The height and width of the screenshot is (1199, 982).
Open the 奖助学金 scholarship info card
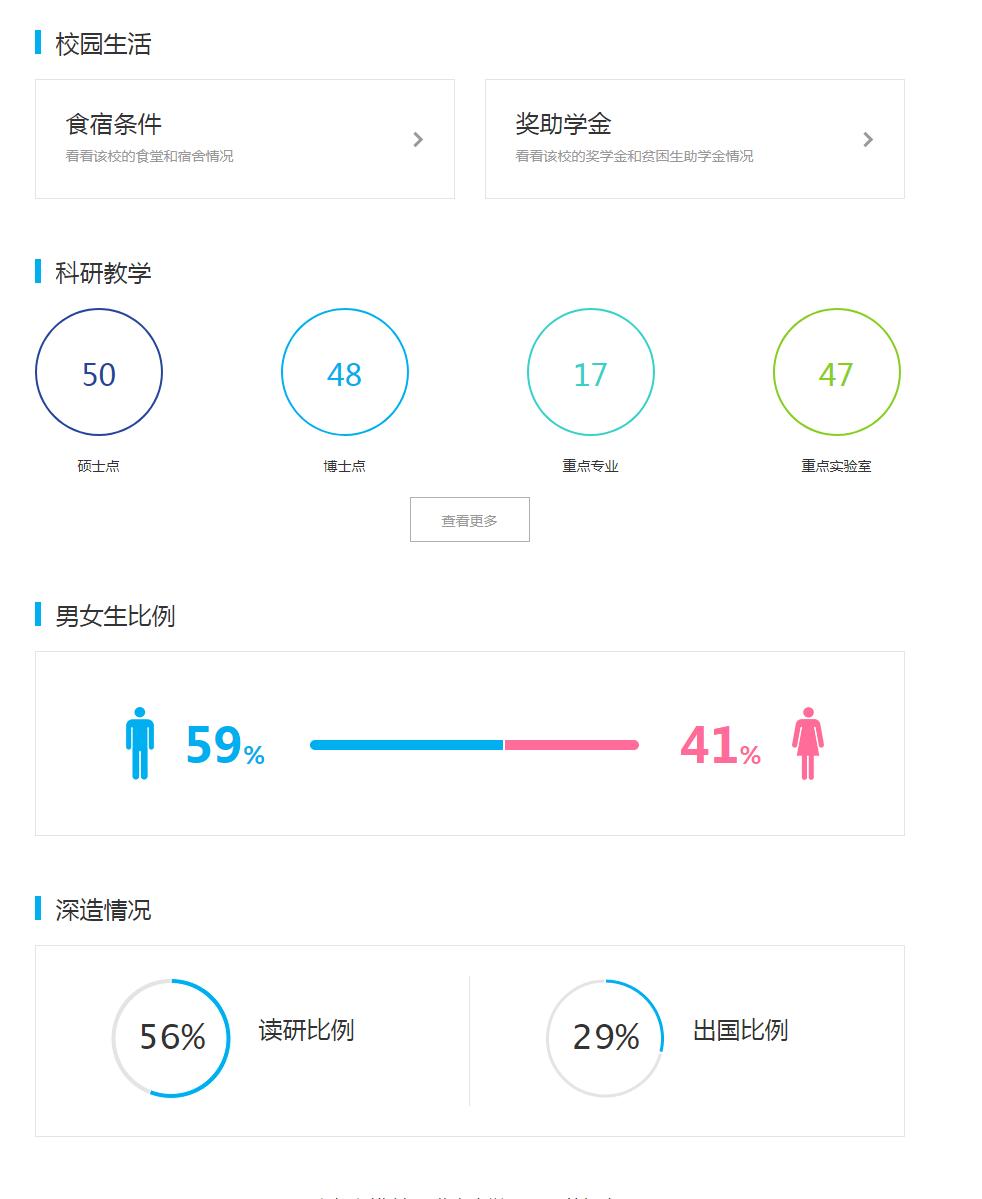click(694, 139)
